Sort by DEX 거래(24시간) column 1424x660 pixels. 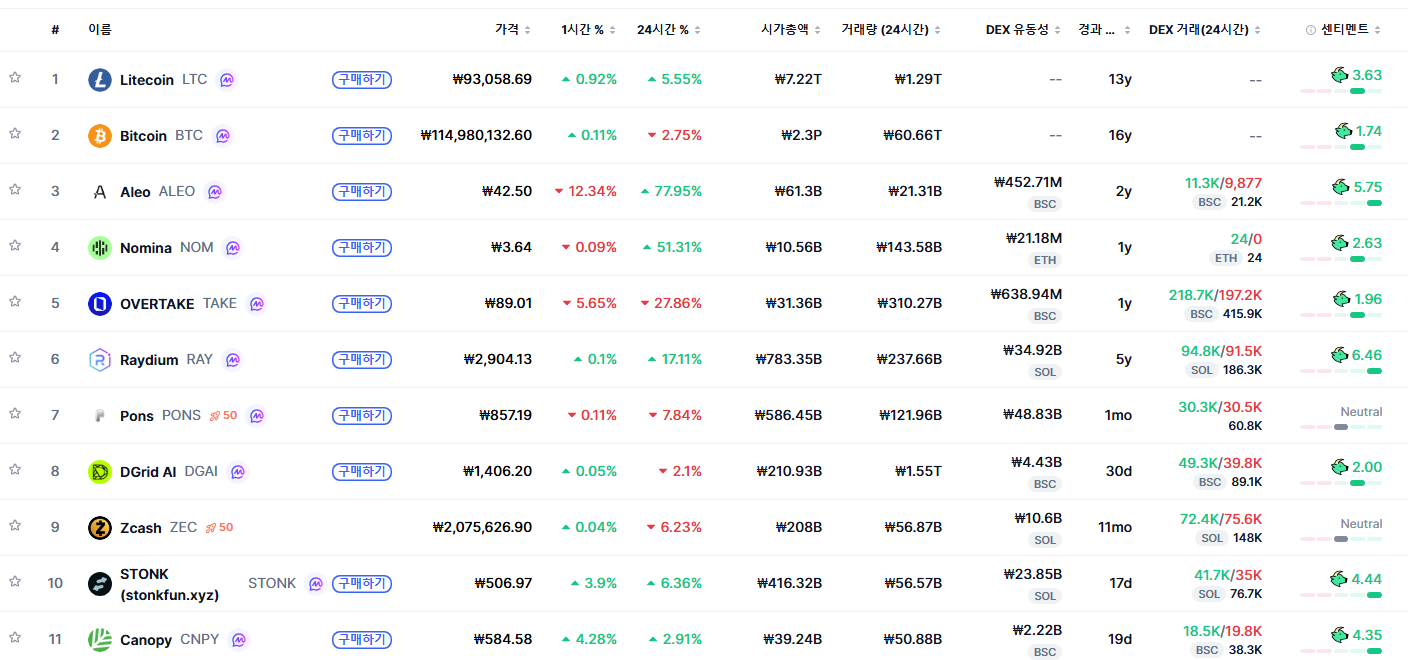point(1205,30)
